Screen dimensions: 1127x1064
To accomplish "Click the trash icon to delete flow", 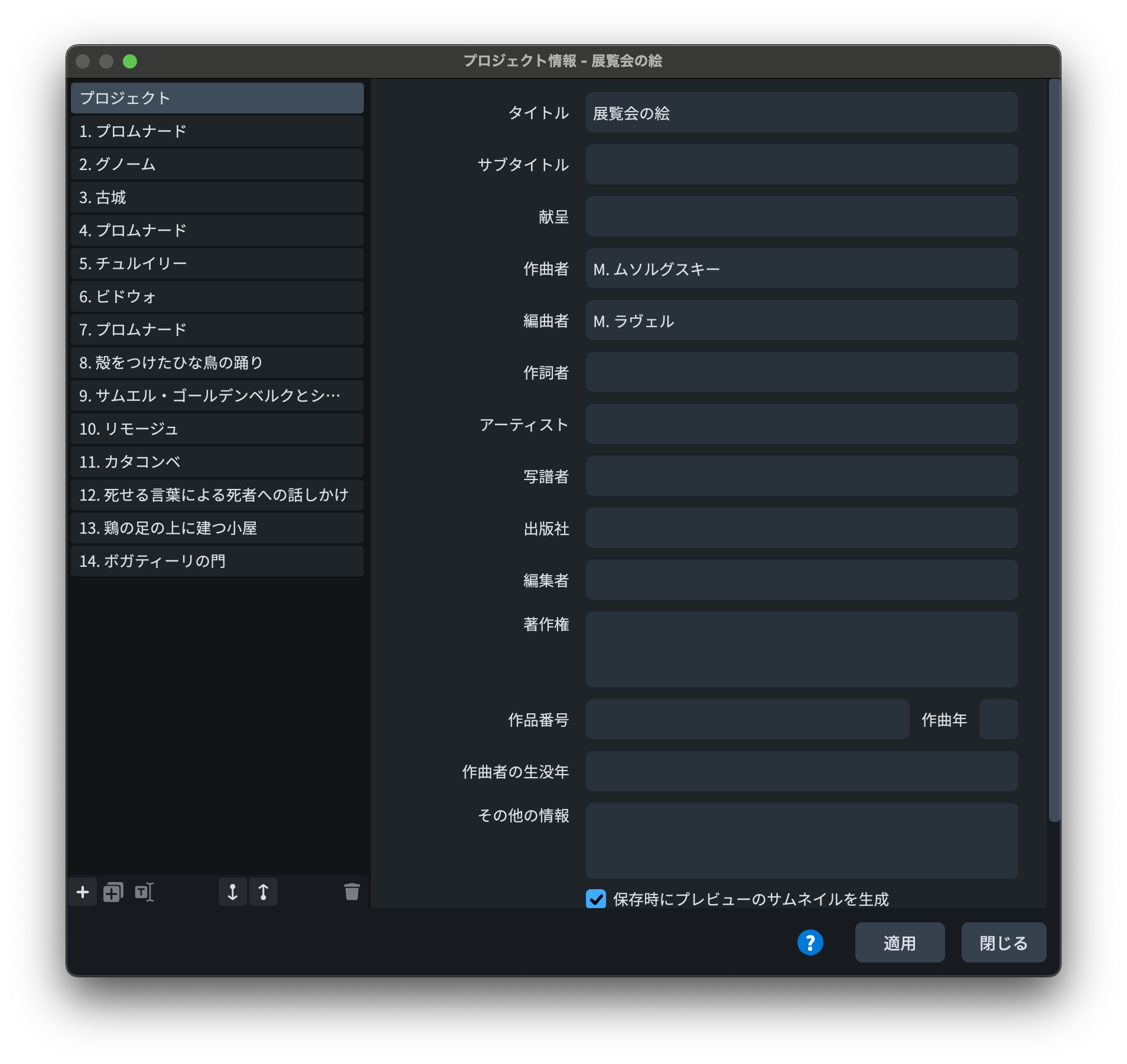I will (351, 892).
